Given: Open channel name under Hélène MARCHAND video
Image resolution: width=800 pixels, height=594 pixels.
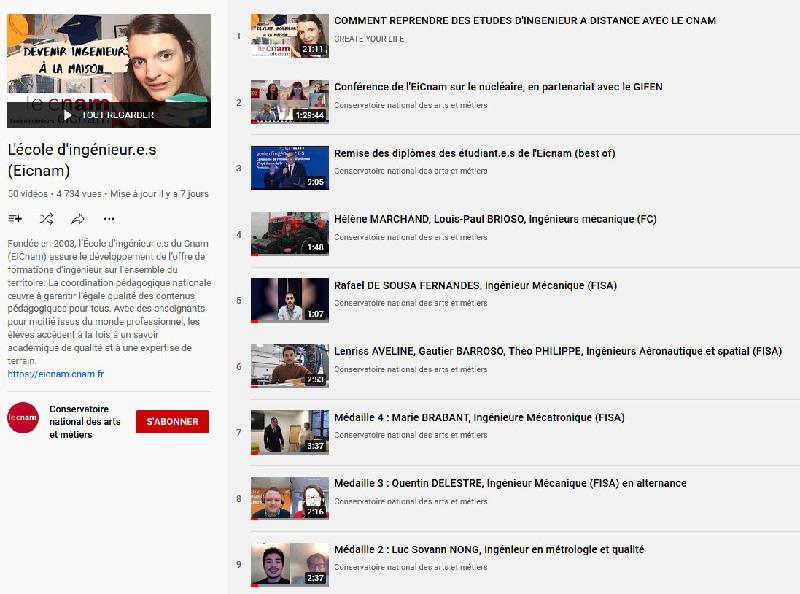Looking at the screenshot, I should click(411, 237).
